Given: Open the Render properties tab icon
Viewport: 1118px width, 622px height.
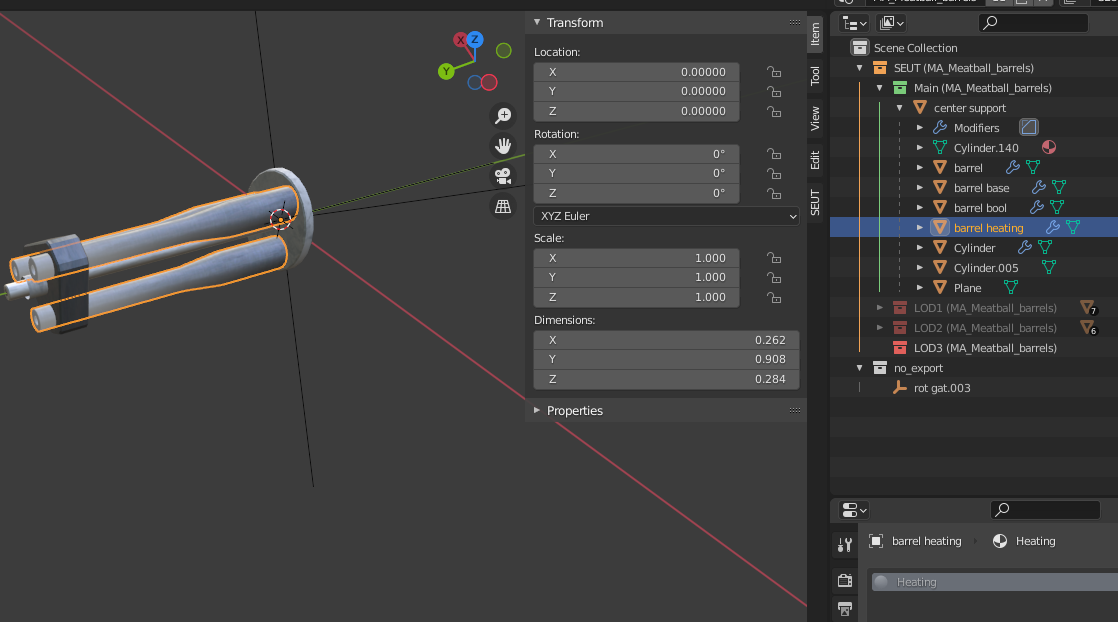Looking at the screenshot, I should [845, 580].
